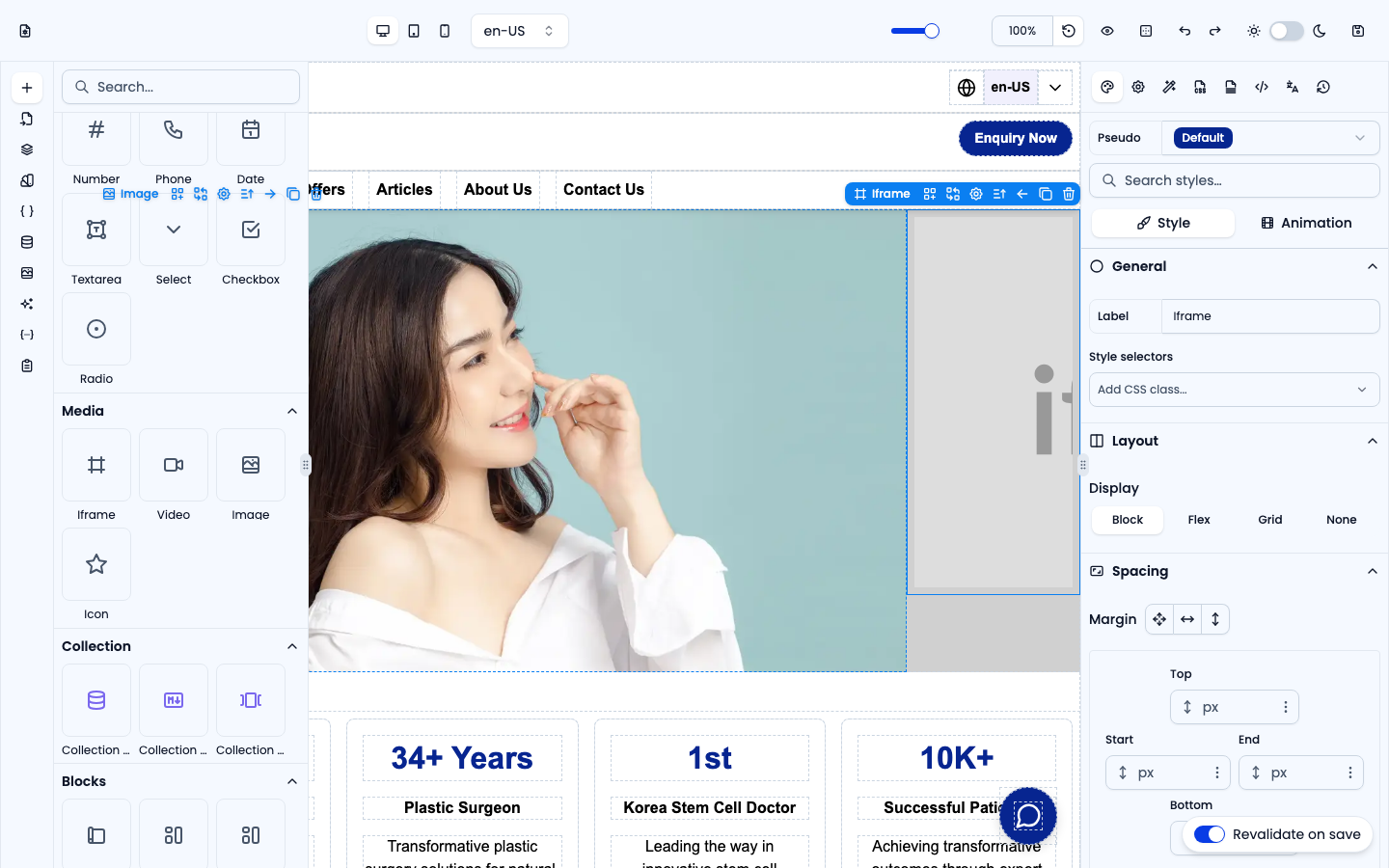The height and width of the screenshot is (868, 1389).
Task: Duplicate the selected Iframe element
Action: click(x=1046, y=194)
